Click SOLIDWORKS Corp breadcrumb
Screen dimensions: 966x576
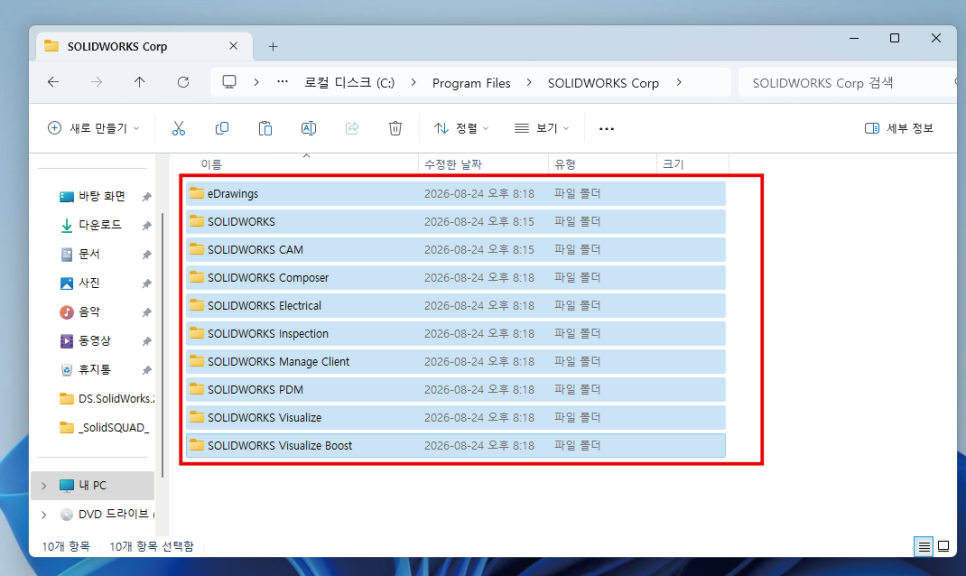tap(603, 83)
